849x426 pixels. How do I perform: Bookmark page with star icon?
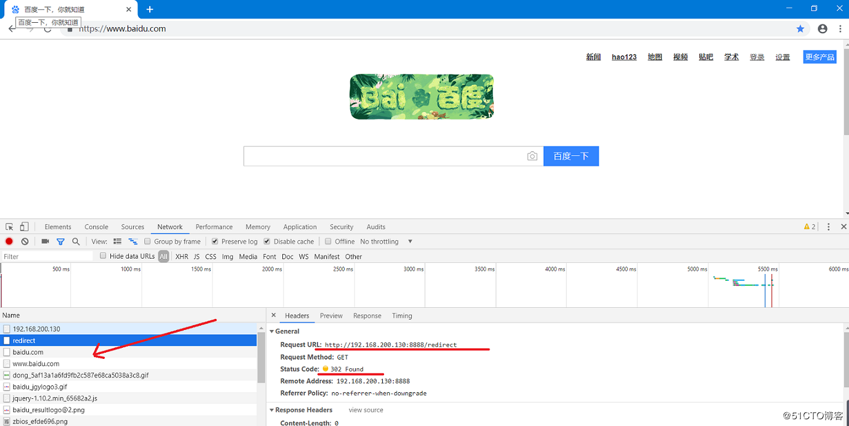point(800,29)
